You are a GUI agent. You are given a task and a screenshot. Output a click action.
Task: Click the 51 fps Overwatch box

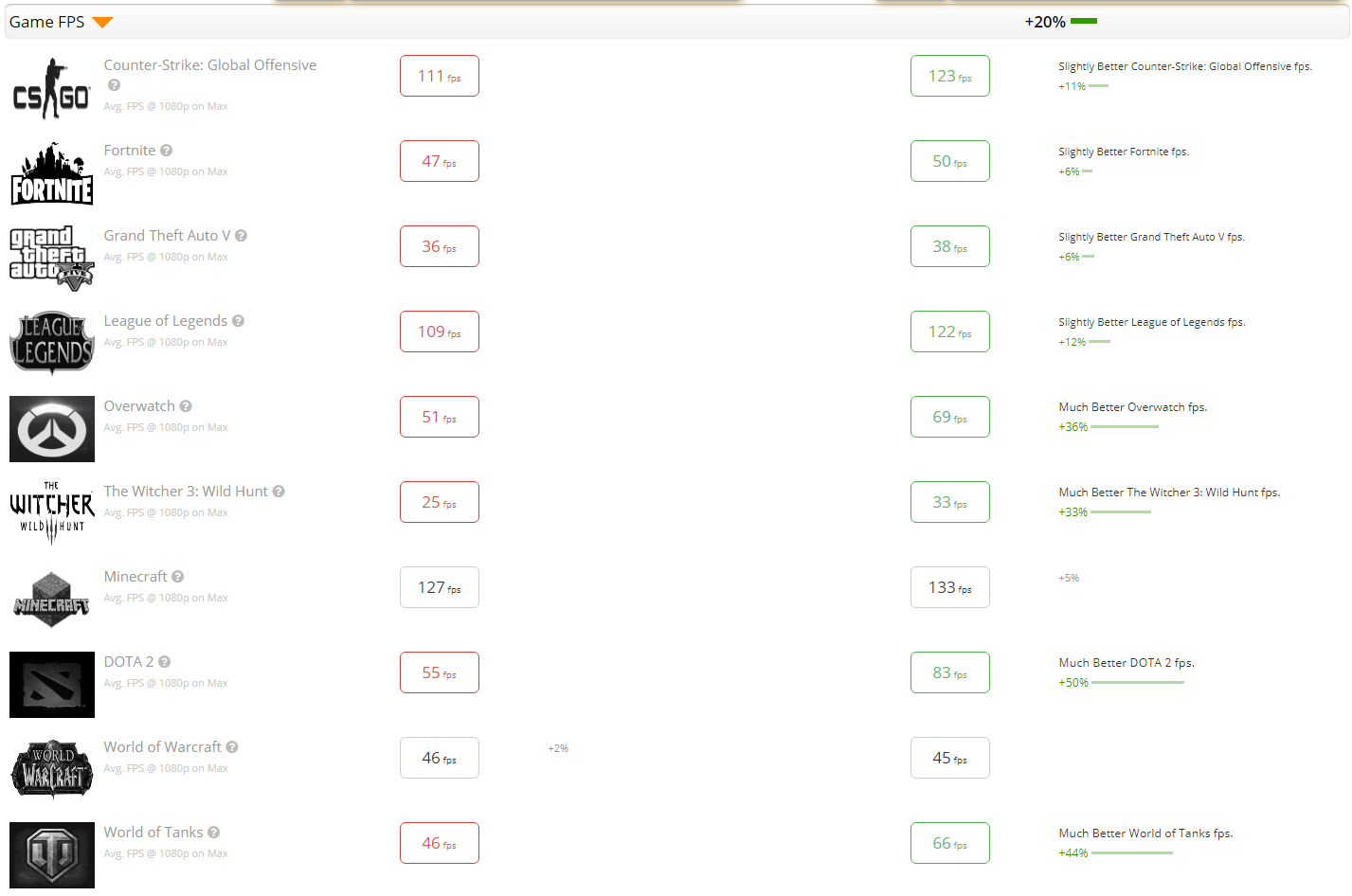(x=440, y=417)
